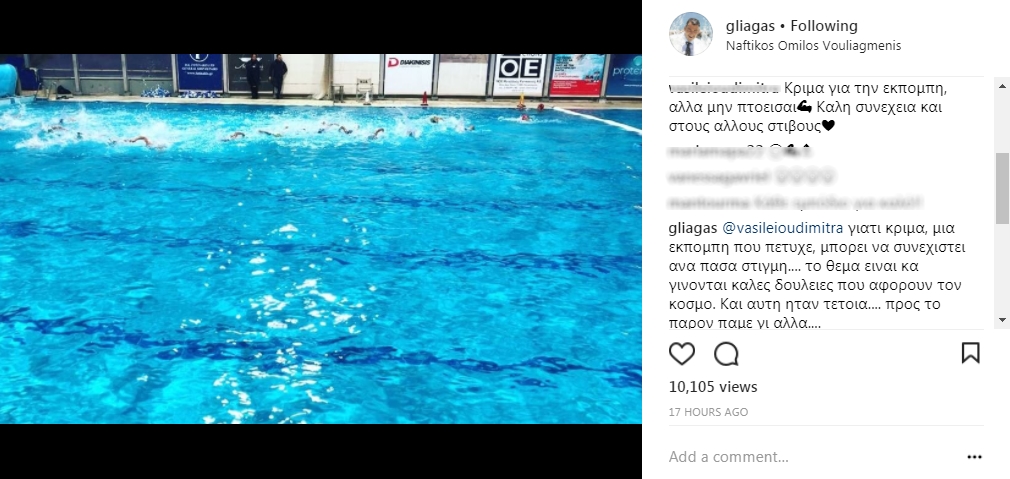Click the gliagas name in the reply comment
Screen dimensions: 1010x479
(692, 229)
